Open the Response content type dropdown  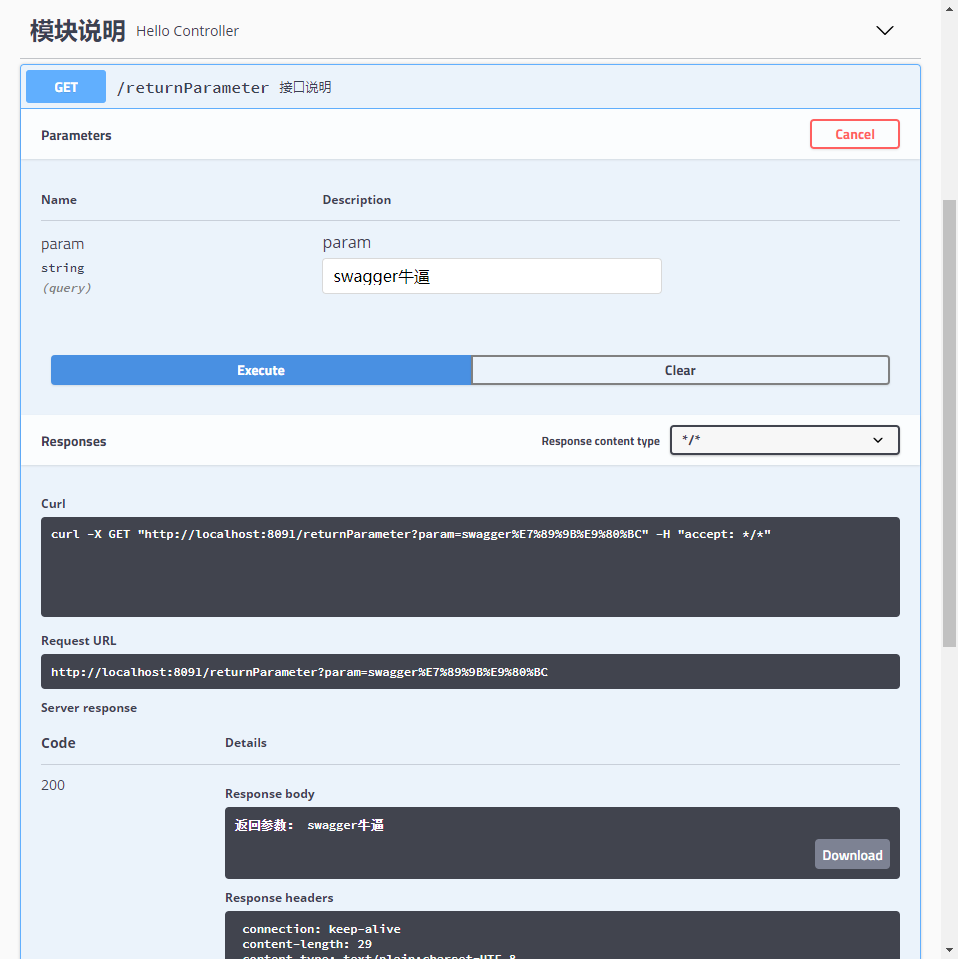pos(785,440)
